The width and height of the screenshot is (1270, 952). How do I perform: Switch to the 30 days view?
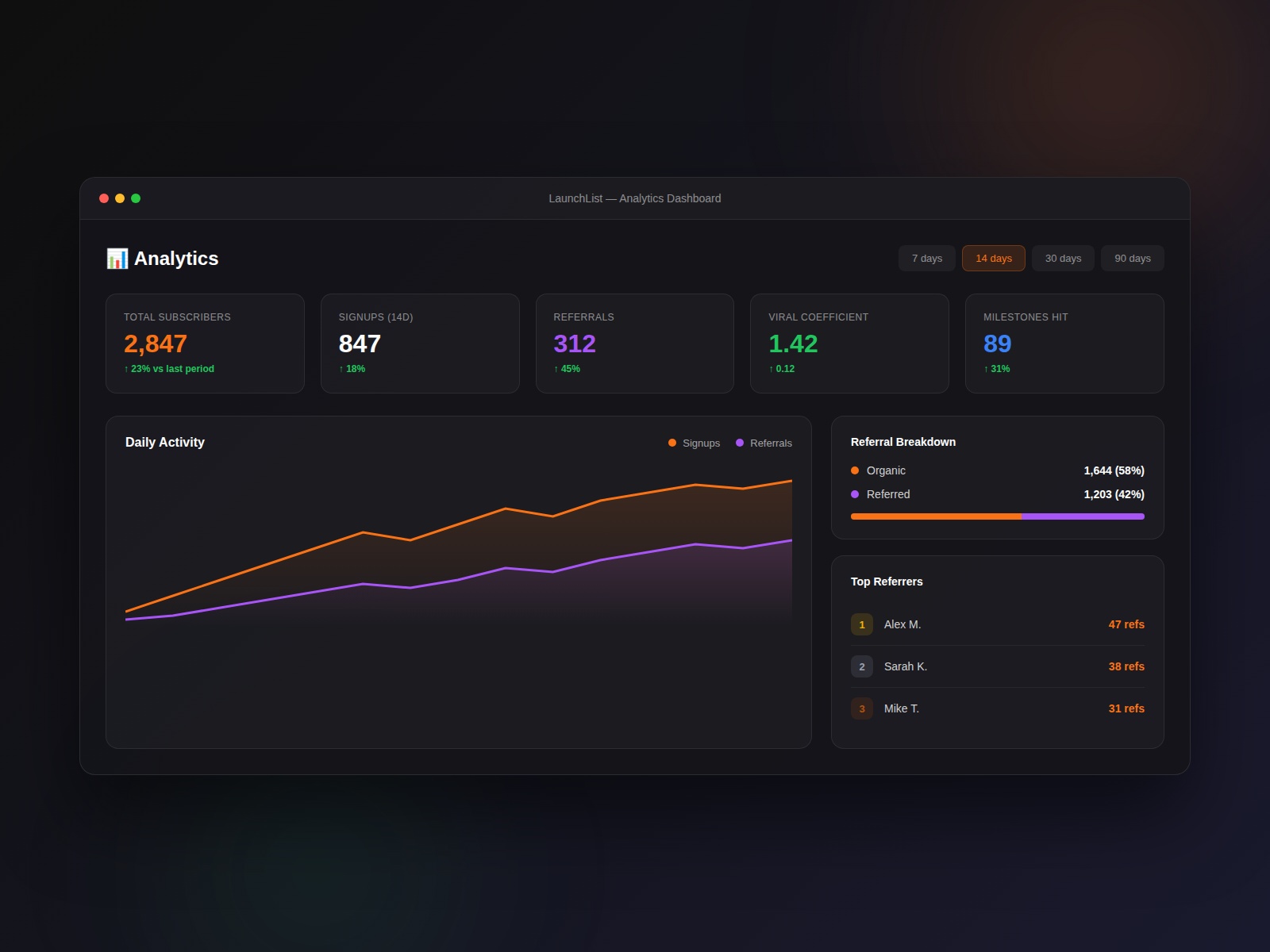tap(1063, 258)
